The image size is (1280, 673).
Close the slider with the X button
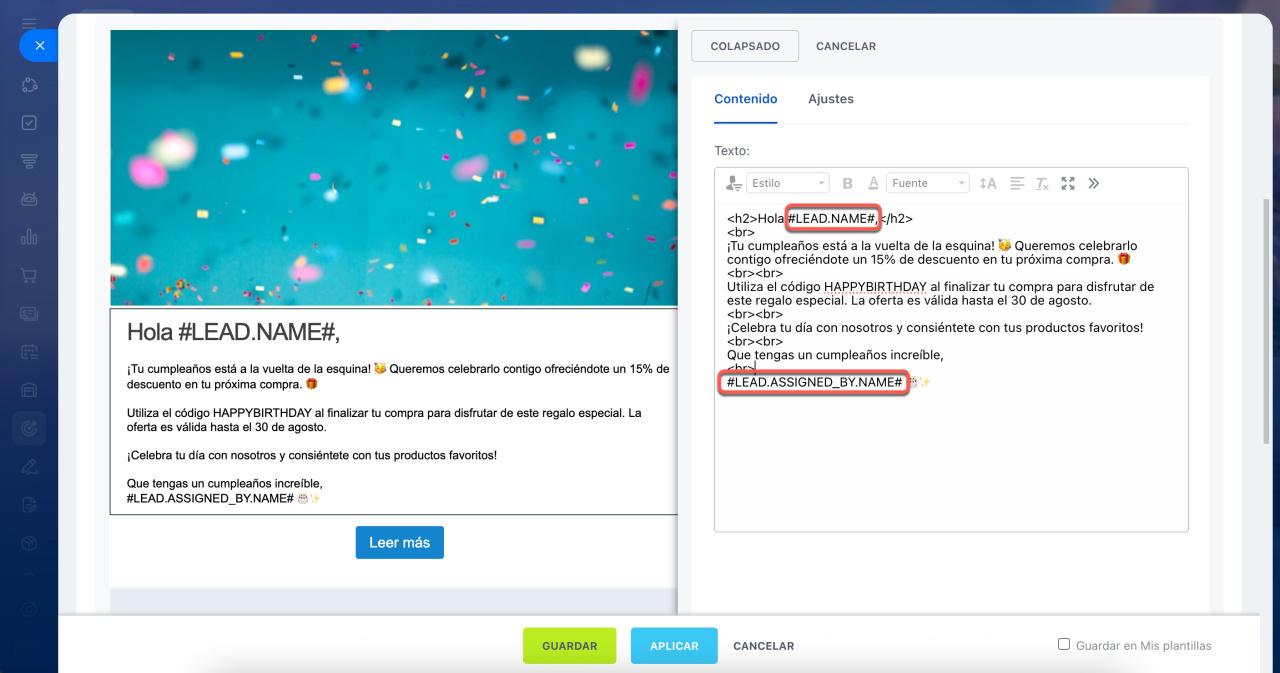click(x=39, y=45)
